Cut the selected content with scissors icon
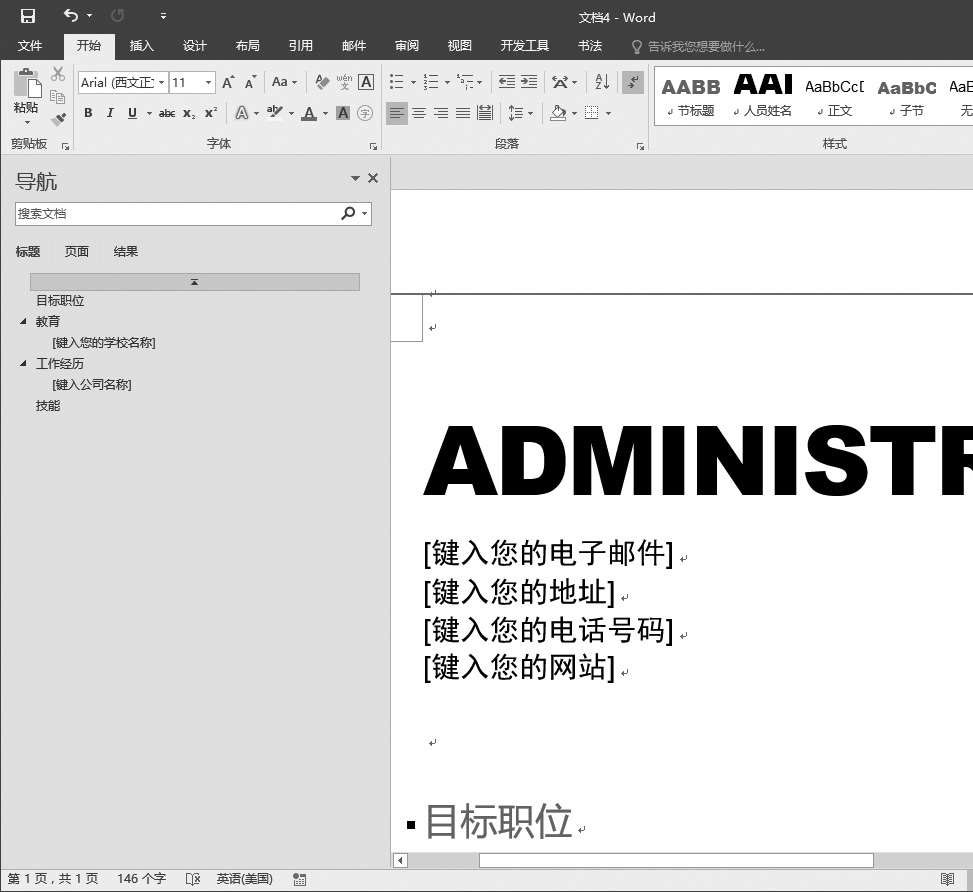The height and width of the screenshot is (892, 973). point(58,74)
